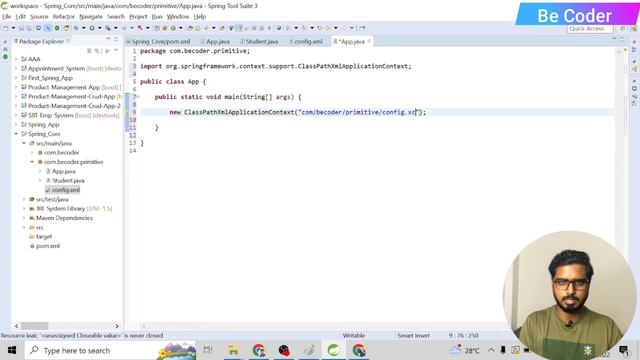This screenshot has height=360, width=640.
Task: Open File Explorer from the taskbar
Action: pos(233,350)
